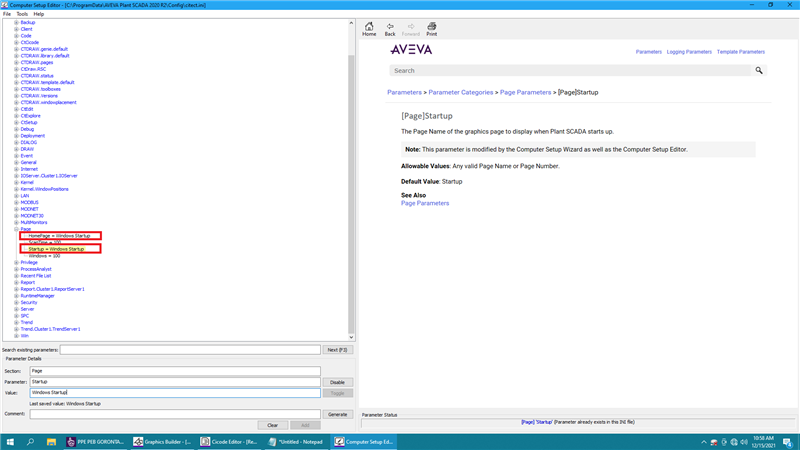800x450 pixels.
Task: Open the Tools menu
Action: pos(22,14)
